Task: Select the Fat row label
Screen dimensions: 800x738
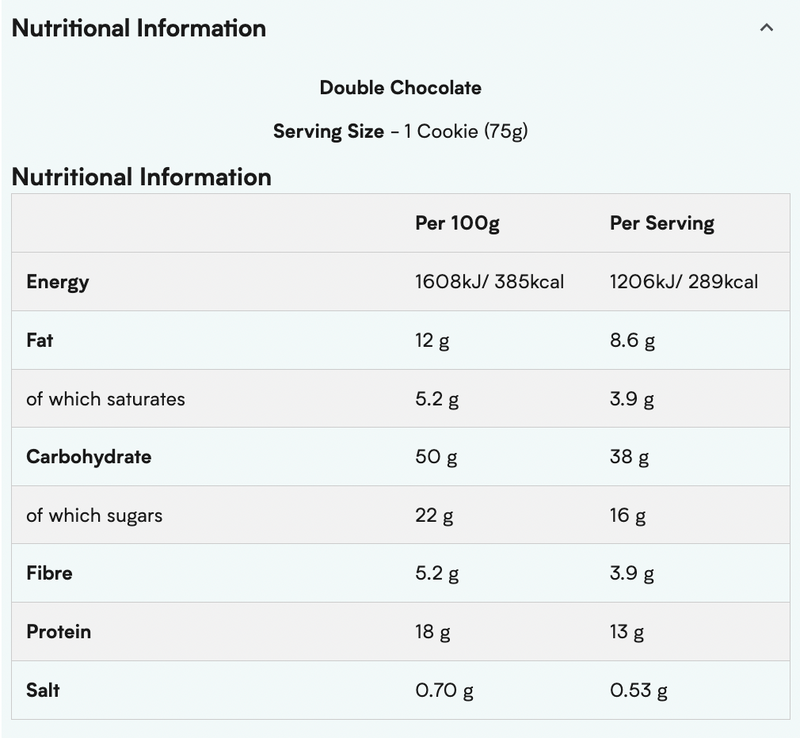Action: pyautogui.click(x=40, y=340)
